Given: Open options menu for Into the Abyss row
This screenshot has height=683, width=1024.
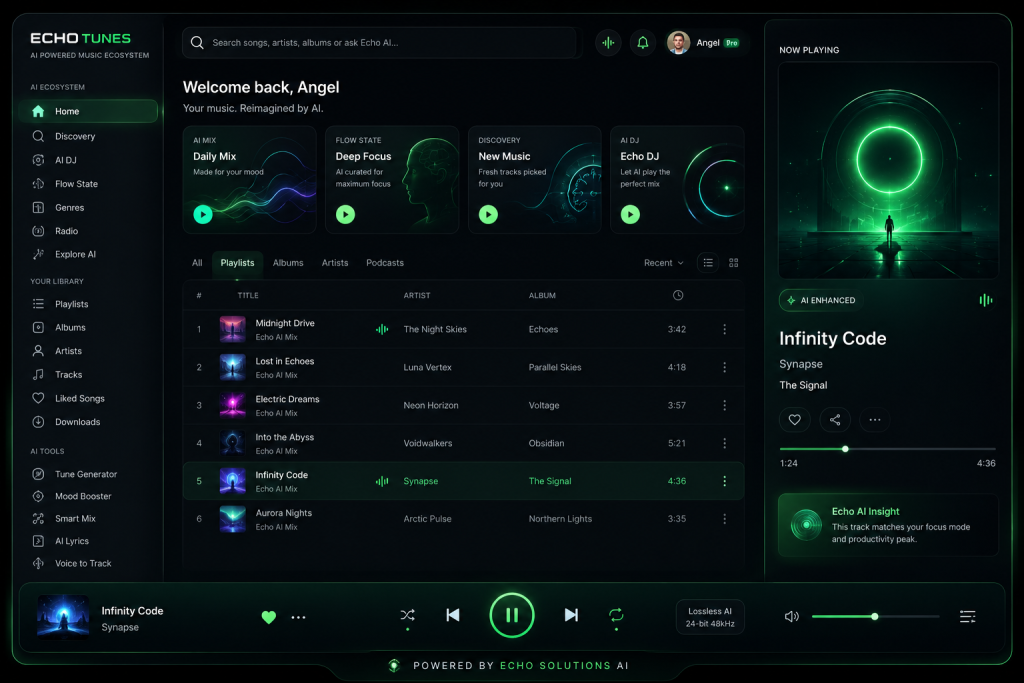Looking at the screenshot, I should point(724,443).
